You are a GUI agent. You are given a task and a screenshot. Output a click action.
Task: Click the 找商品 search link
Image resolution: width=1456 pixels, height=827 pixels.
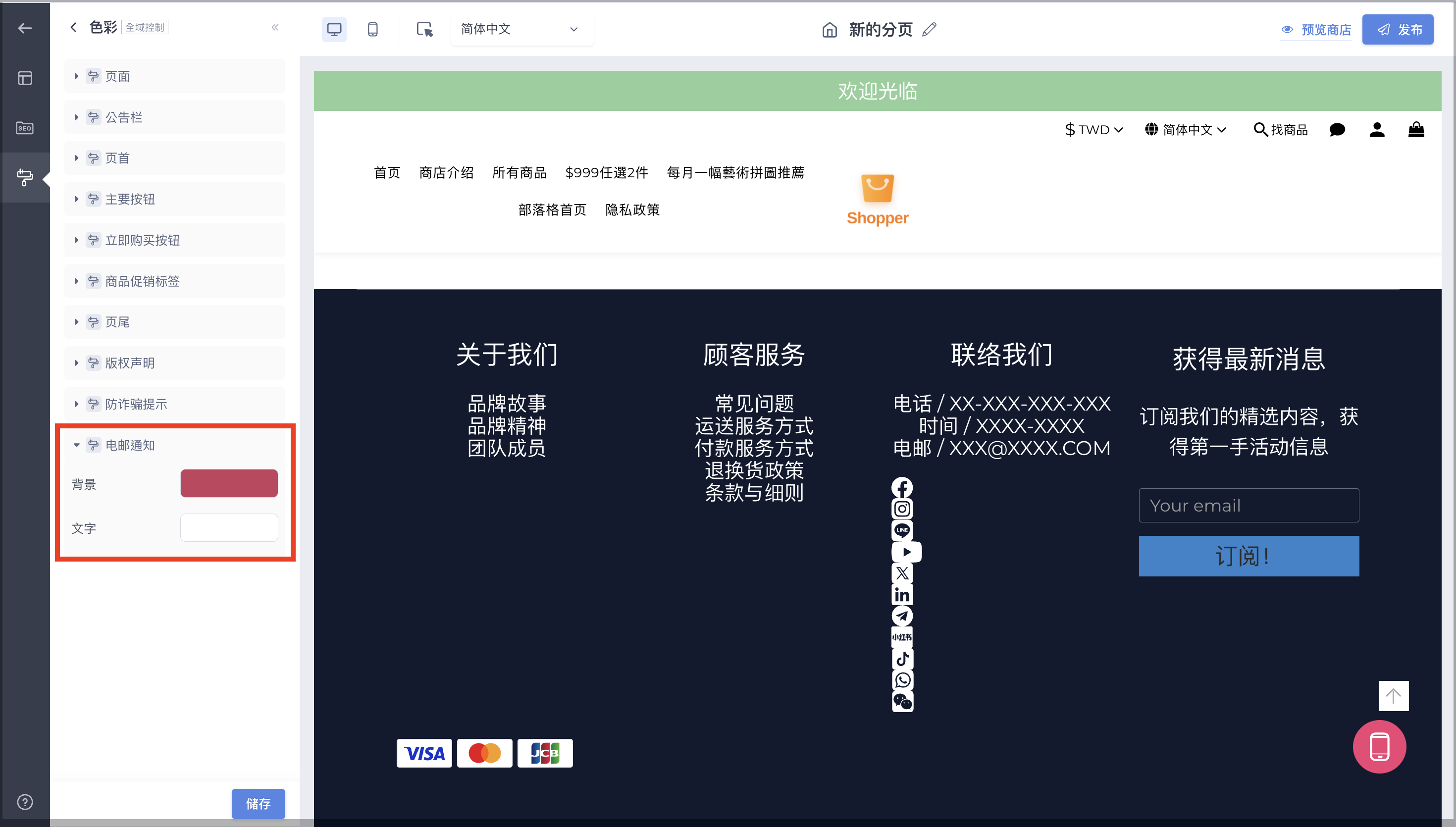coord(1281,130)
